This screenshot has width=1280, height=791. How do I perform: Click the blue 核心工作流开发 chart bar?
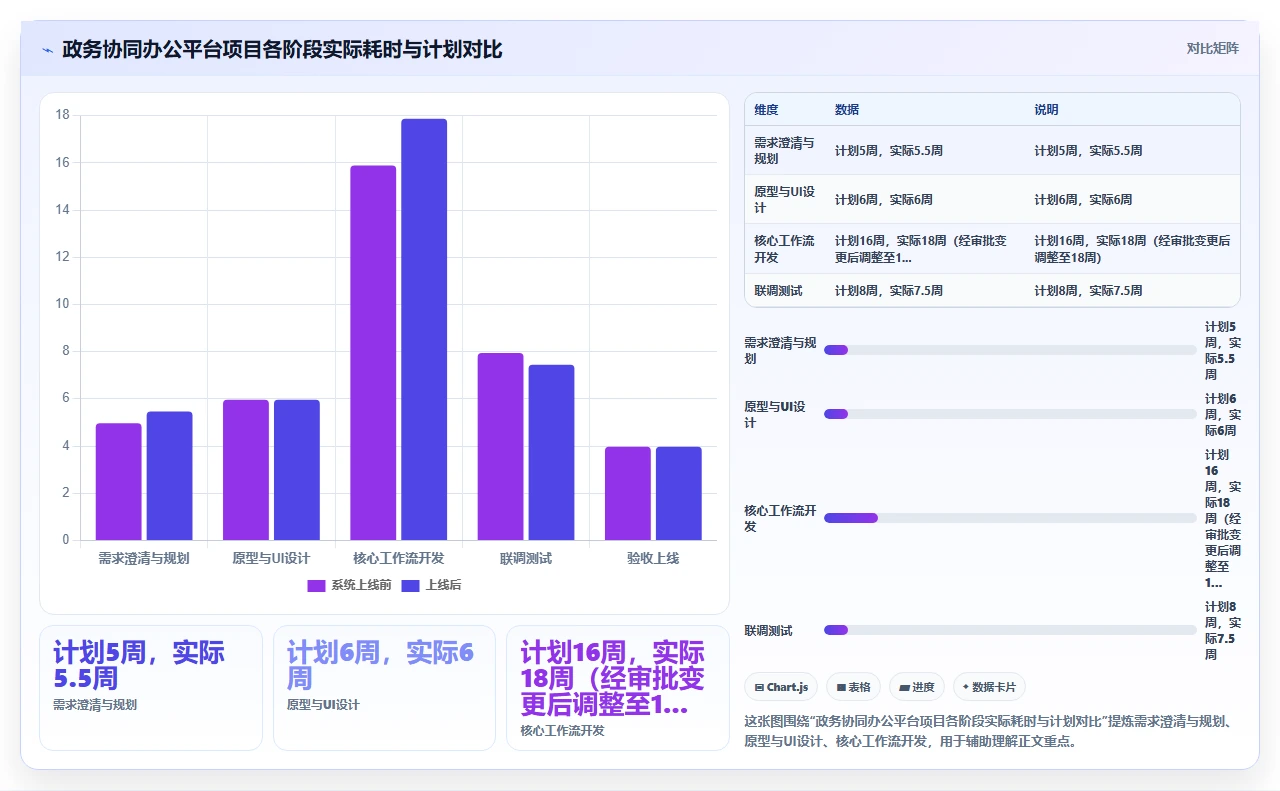pos(424,330)
